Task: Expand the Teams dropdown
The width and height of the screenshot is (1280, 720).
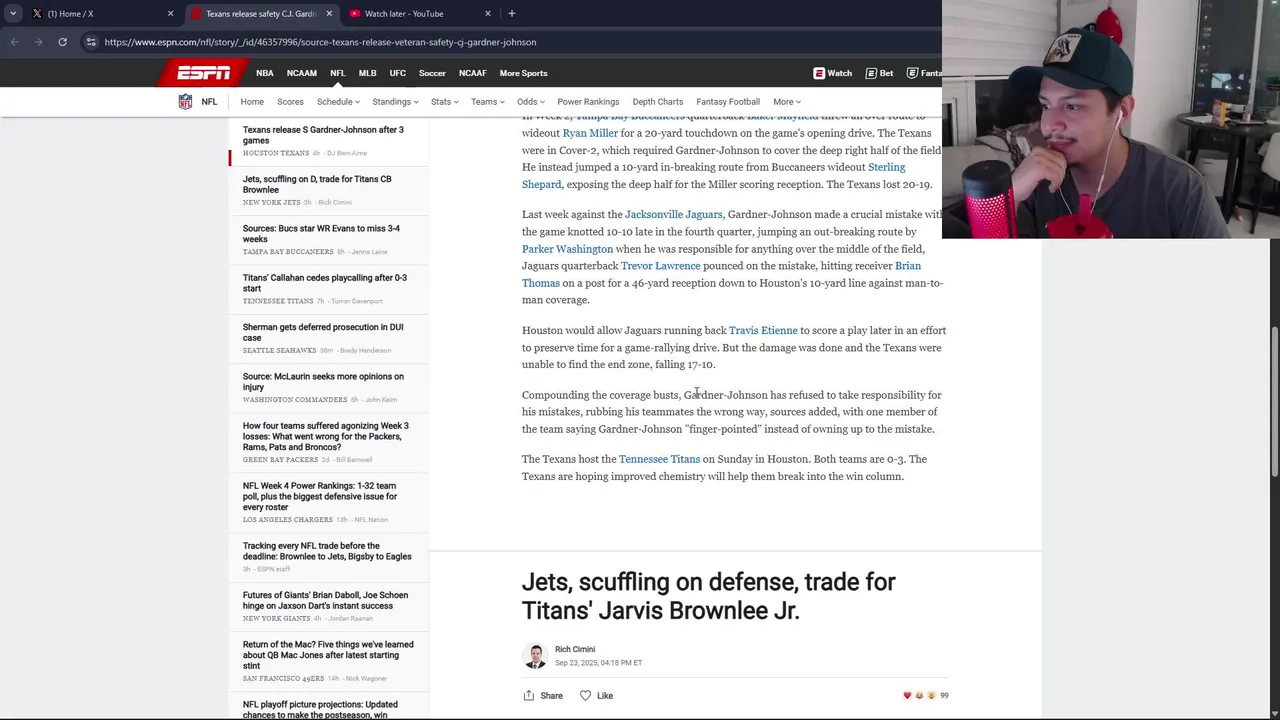Action: coord(487,102)
